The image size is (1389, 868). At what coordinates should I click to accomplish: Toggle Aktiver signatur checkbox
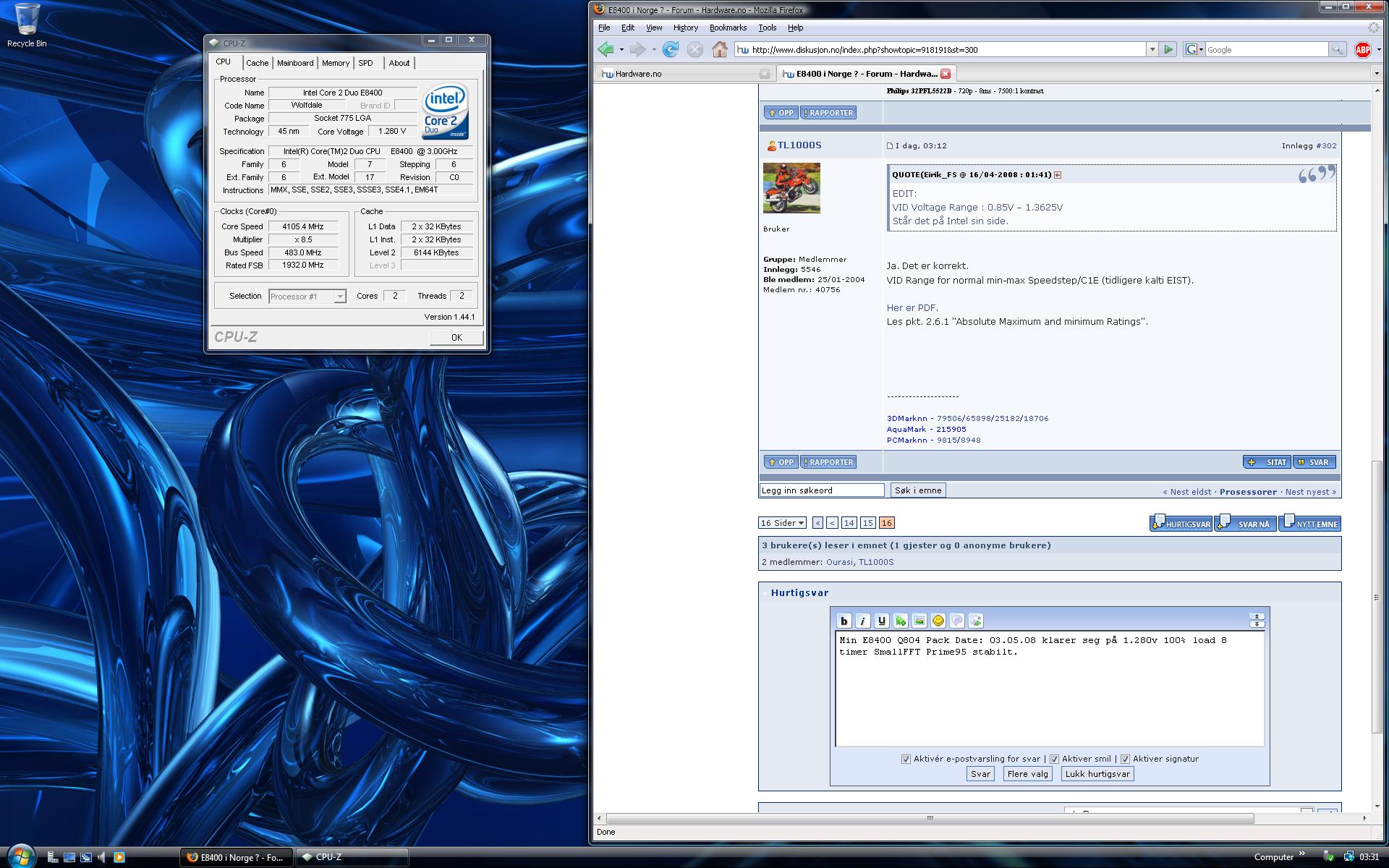[1125, 759]
